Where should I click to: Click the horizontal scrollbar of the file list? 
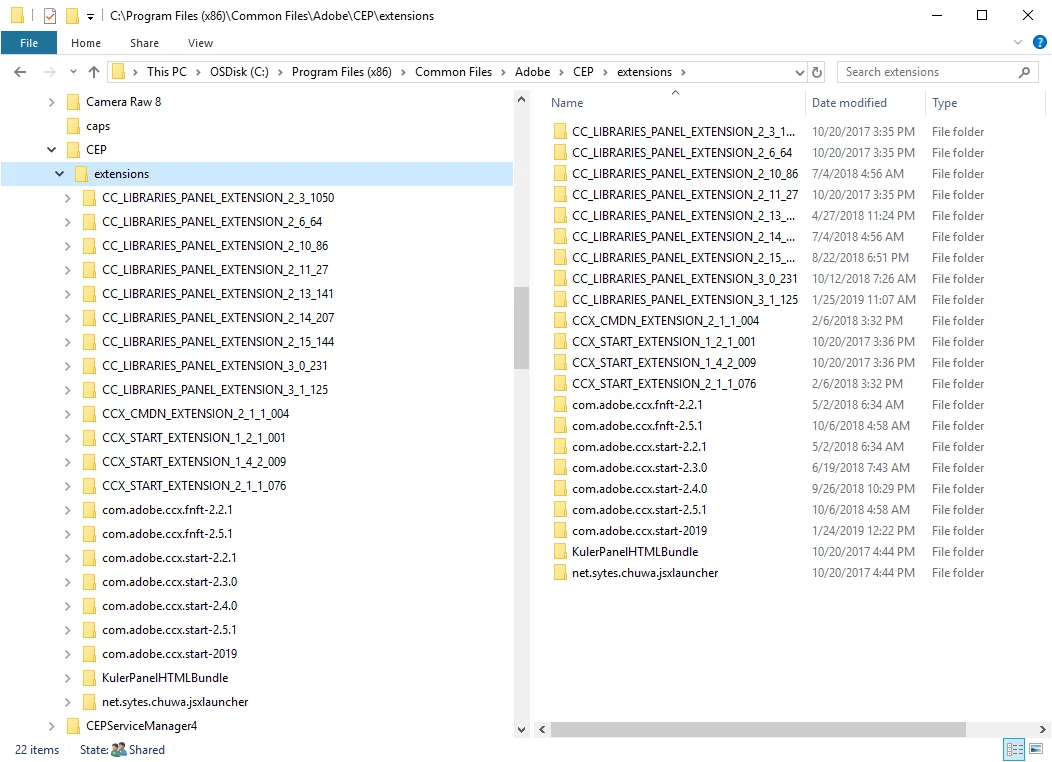(758, 729)
